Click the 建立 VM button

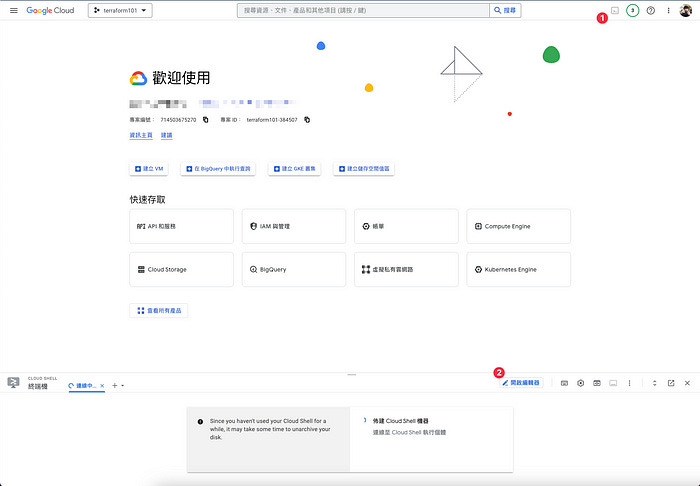(x=149, y=169)
